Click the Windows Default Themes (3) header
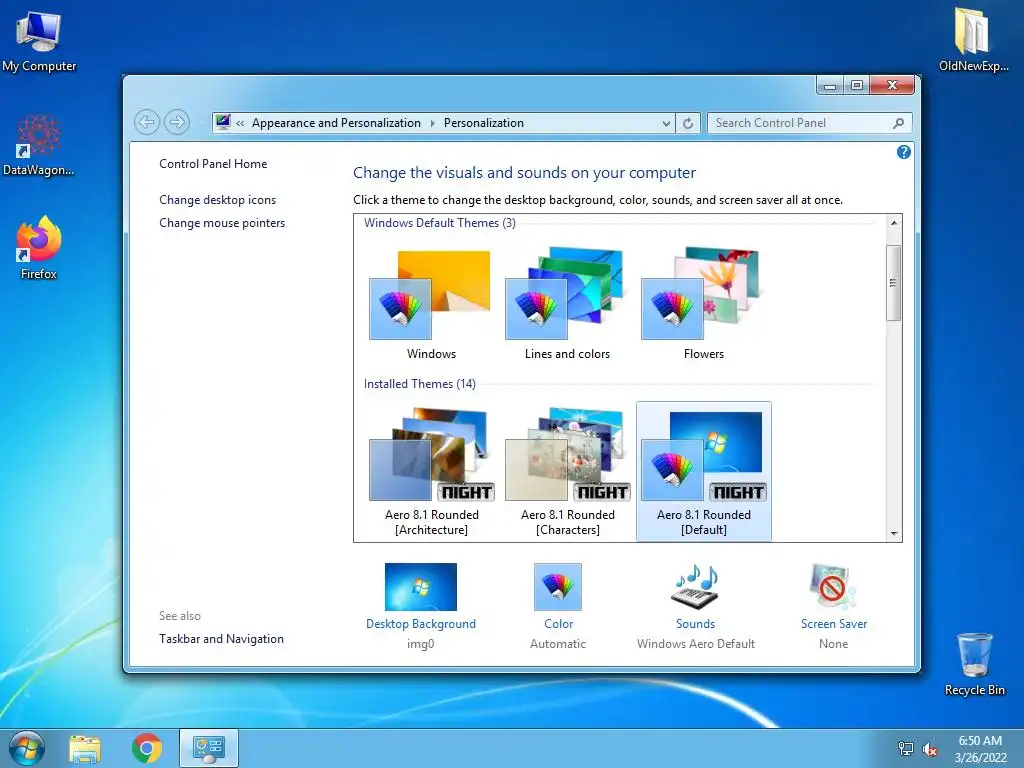This screenshot has height=768, width=1024. pyautogui.click(x=440, y=223)
